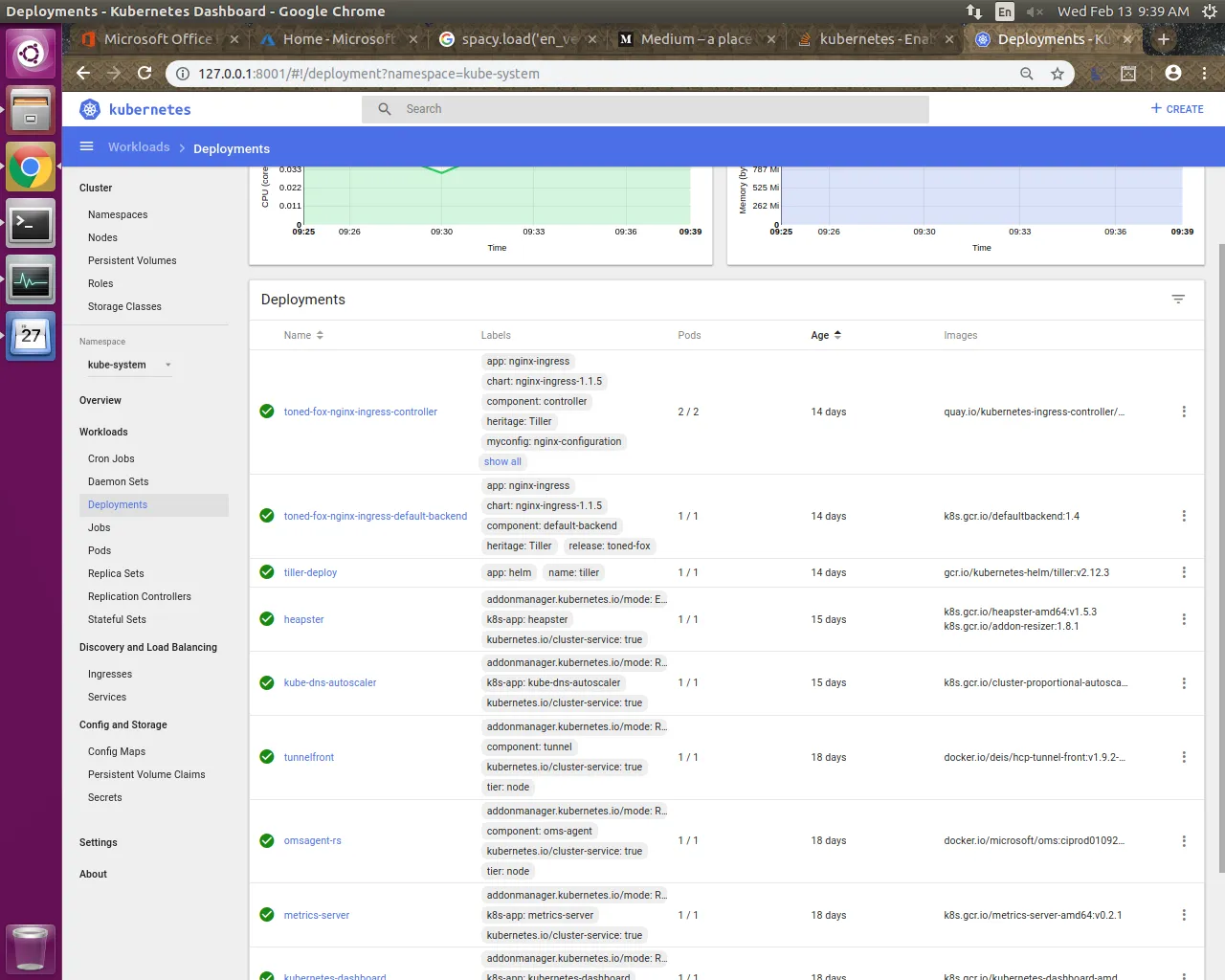Open actions menu for omsagent-rs row
The height and width of the screenshot is (980, 1225).
click(x=1184, y=841)
